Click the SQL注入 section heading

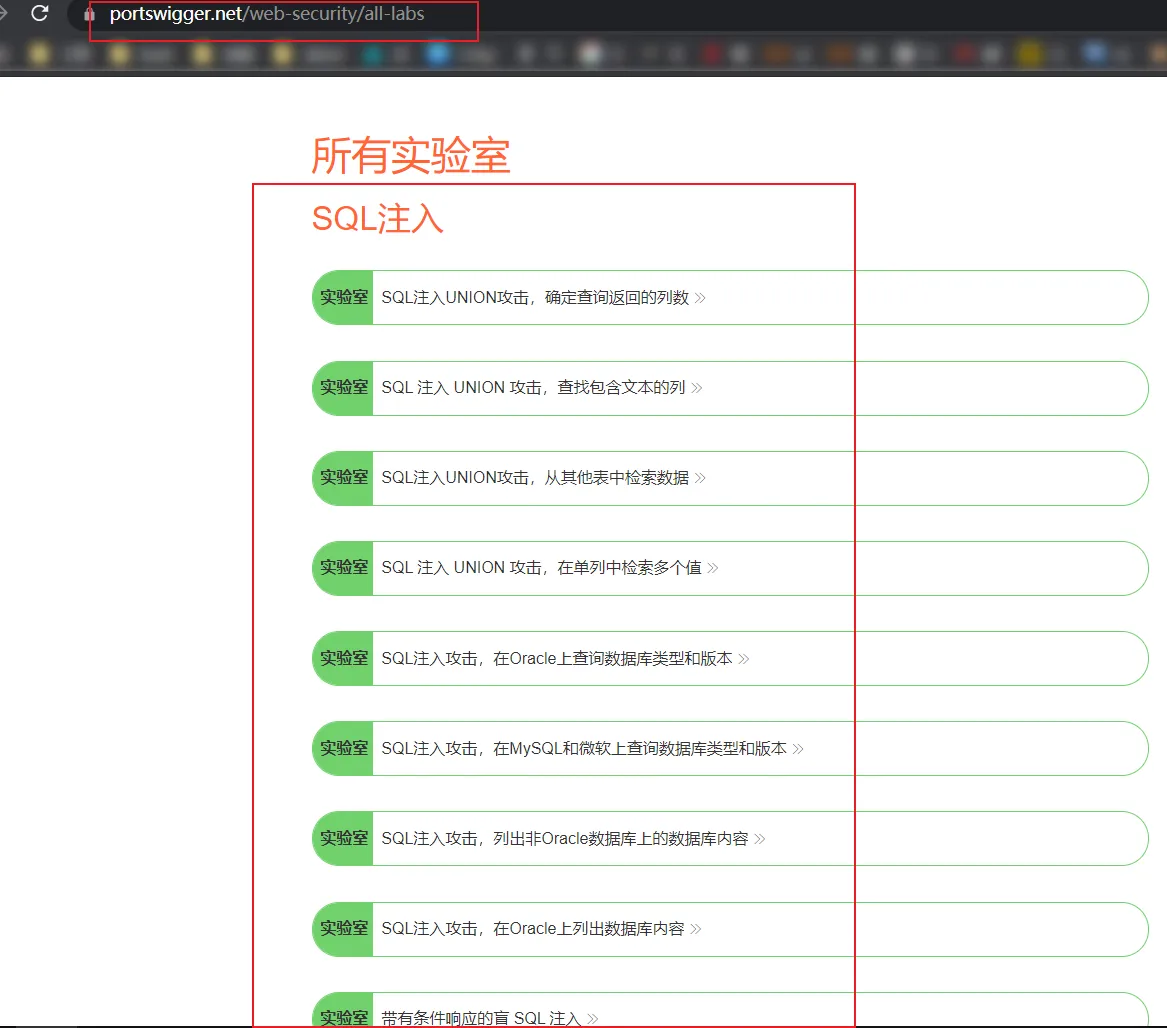pyautogui.click(x=377, y=219)
